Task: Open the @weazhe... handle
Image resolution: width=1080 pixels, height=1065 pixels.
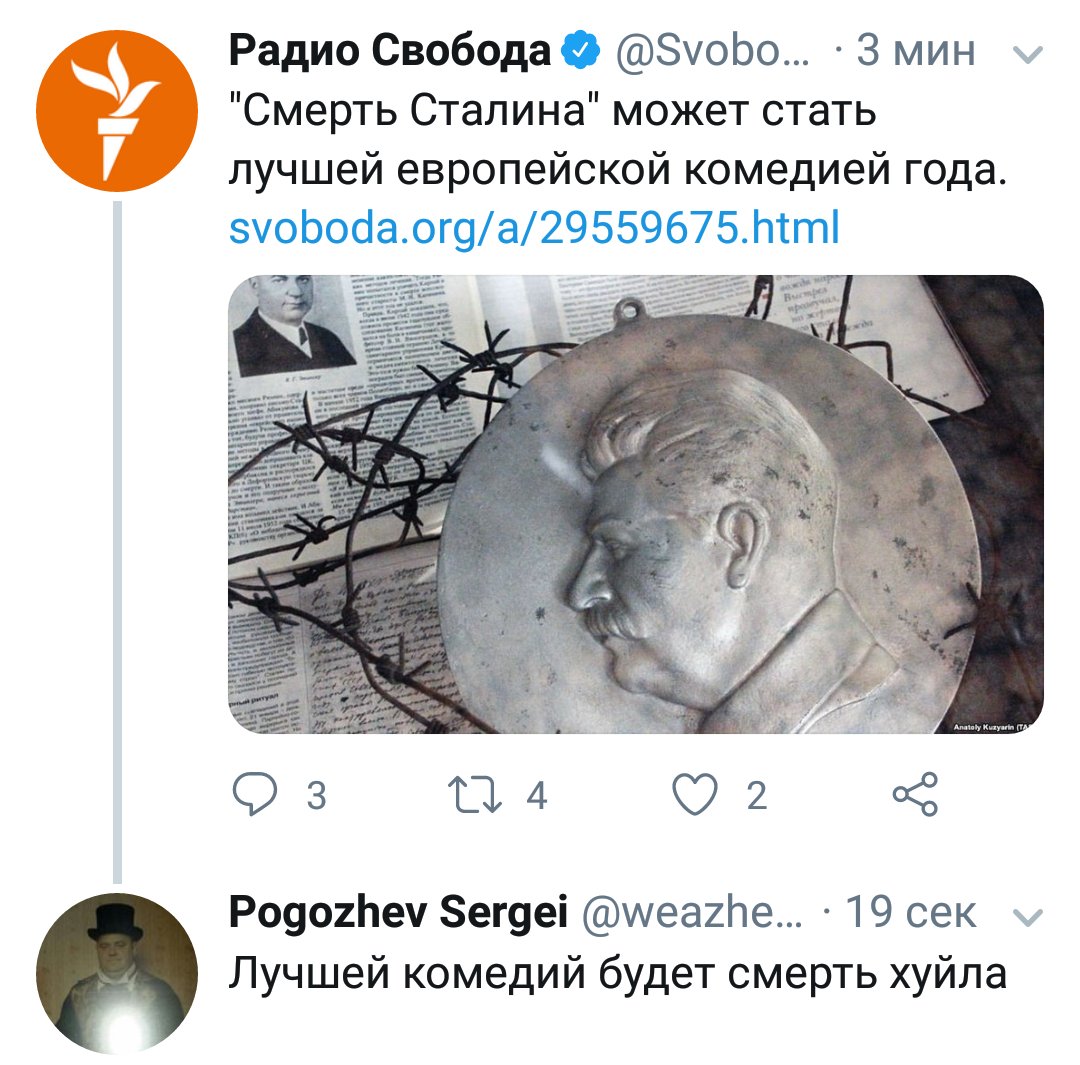Action: point(692,913)
